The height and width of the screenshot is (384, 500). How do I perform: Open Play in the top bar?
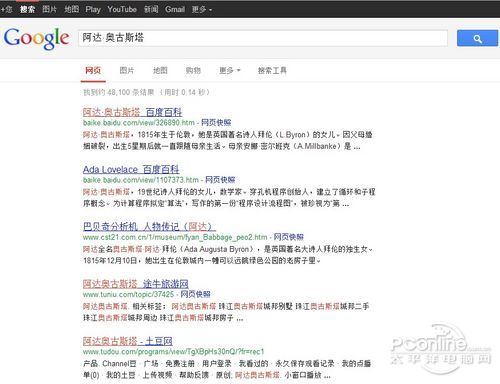coord(93,9)
